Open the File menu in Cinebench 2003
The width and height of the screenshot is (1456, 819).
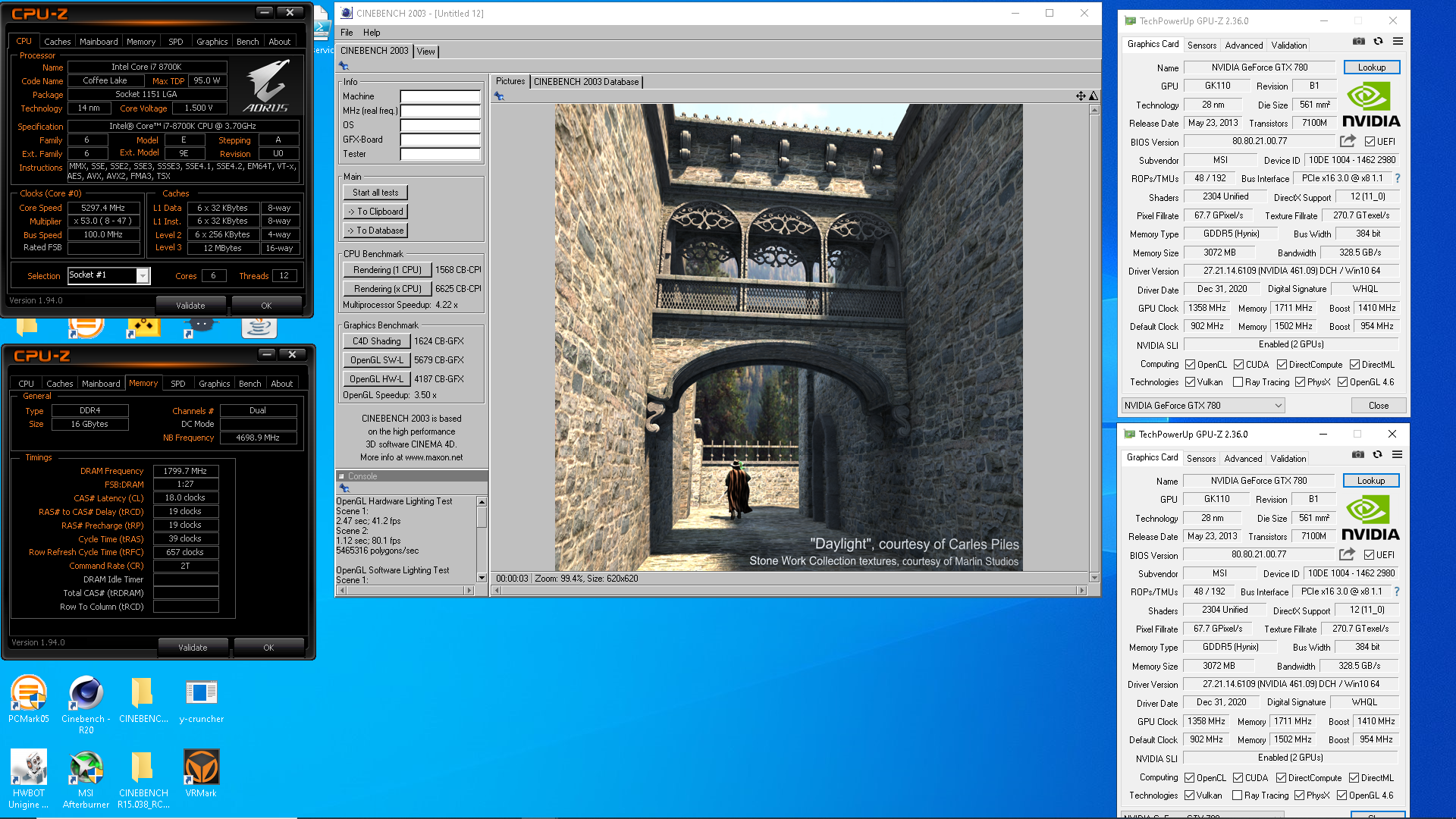(347, 33)
